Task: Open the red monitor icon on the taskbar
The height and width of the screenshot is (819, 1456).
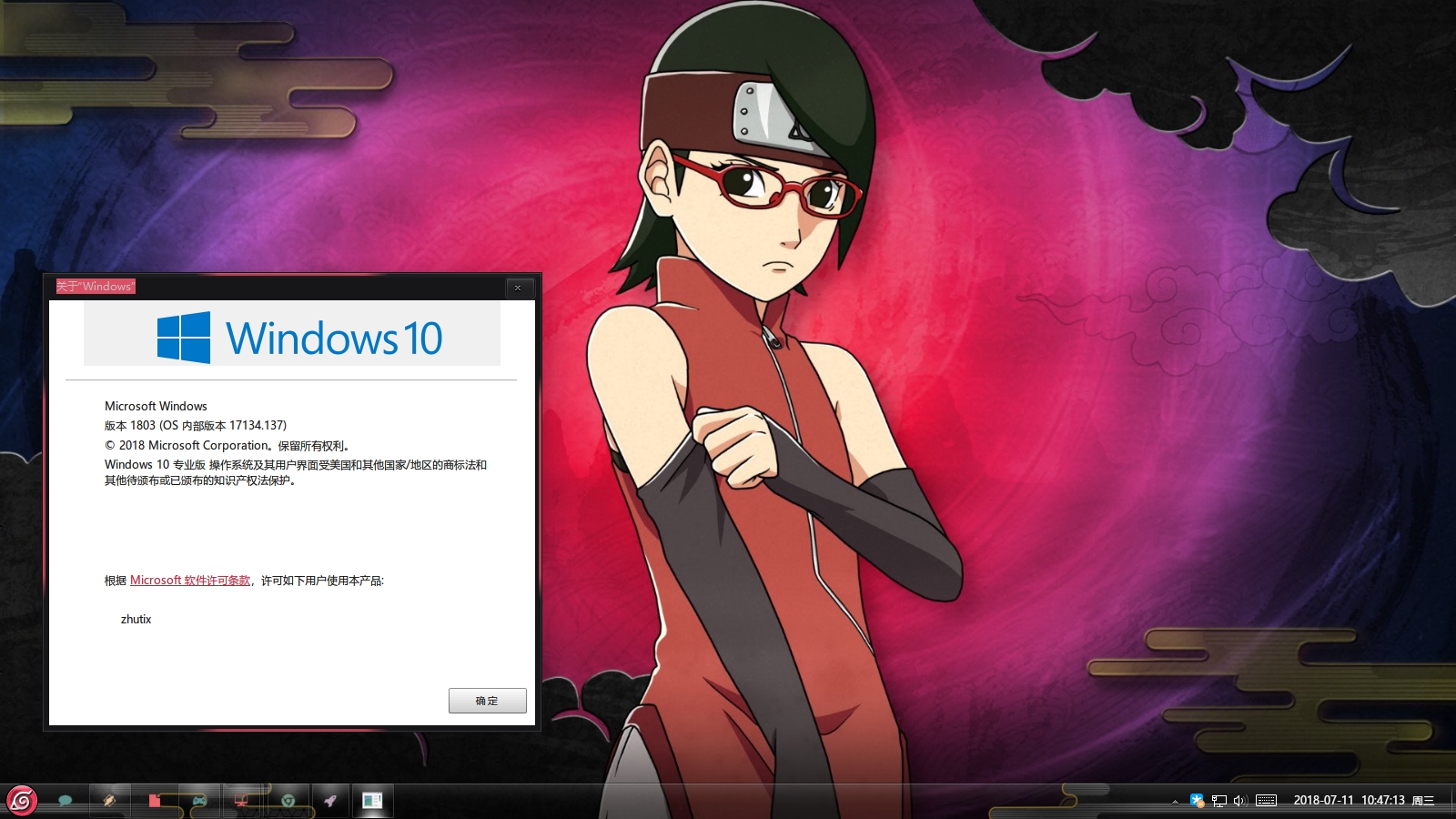Action: coord(242,801)
